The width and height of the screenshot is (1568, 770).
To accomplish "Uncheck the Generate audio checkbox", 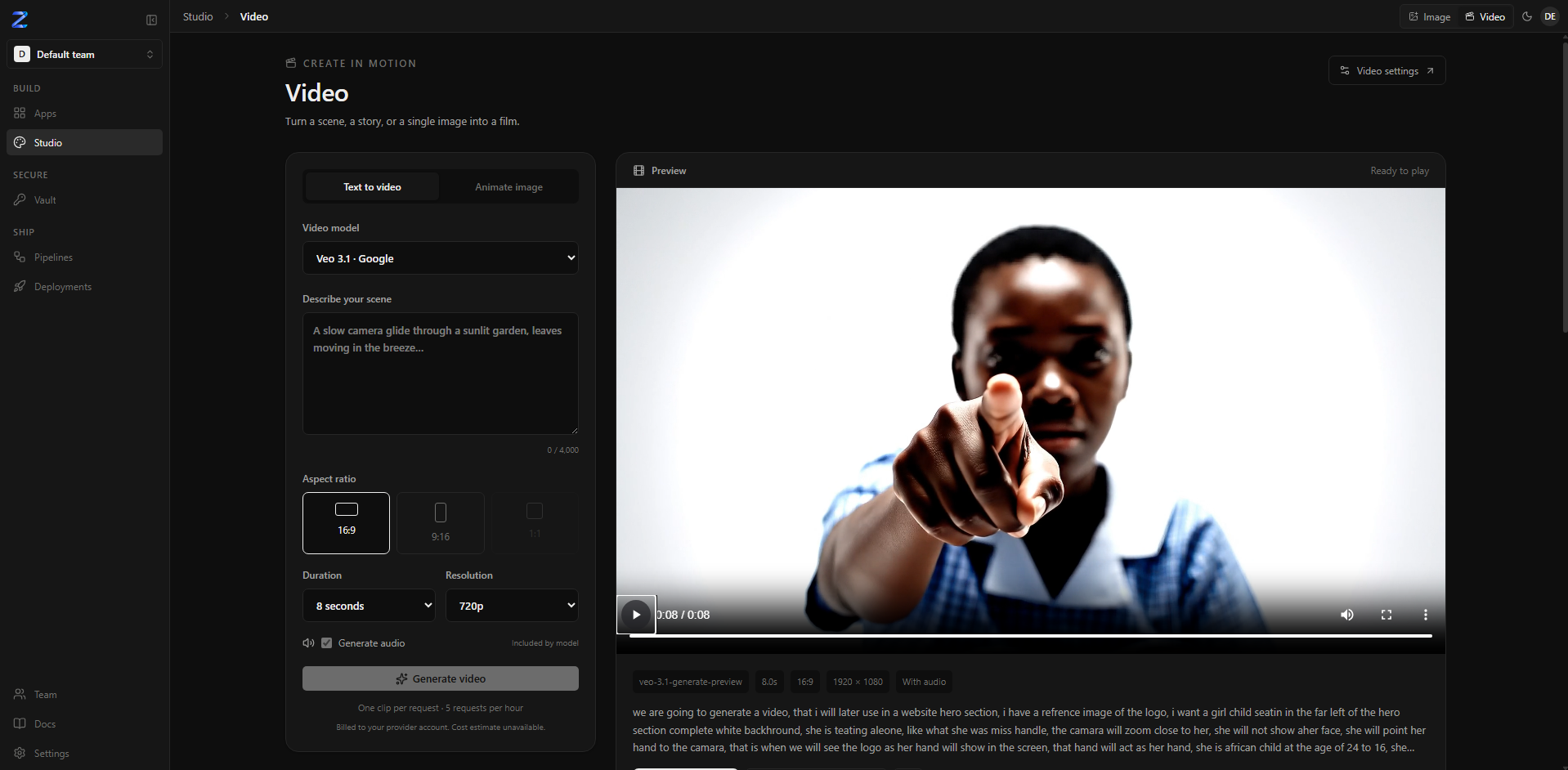I will [327, 643].
